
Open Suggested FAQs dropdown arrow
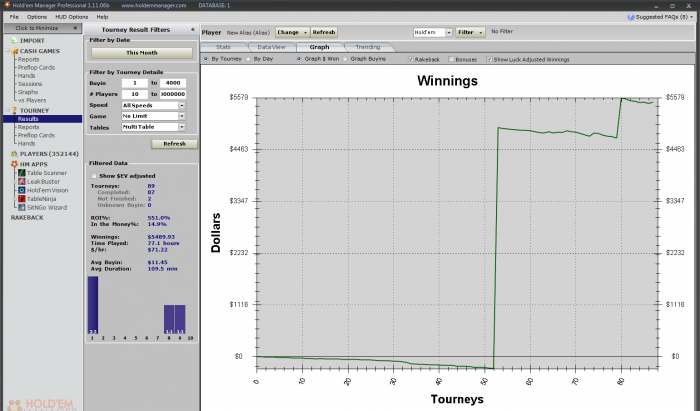click(692, 17)
